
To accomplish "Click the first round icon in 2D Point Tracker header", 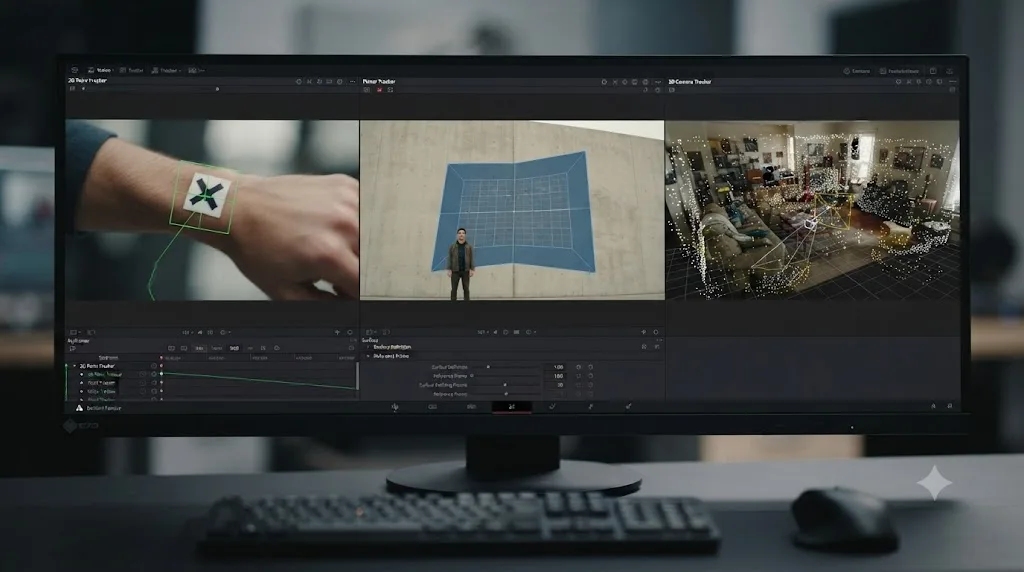I will 299,82.
